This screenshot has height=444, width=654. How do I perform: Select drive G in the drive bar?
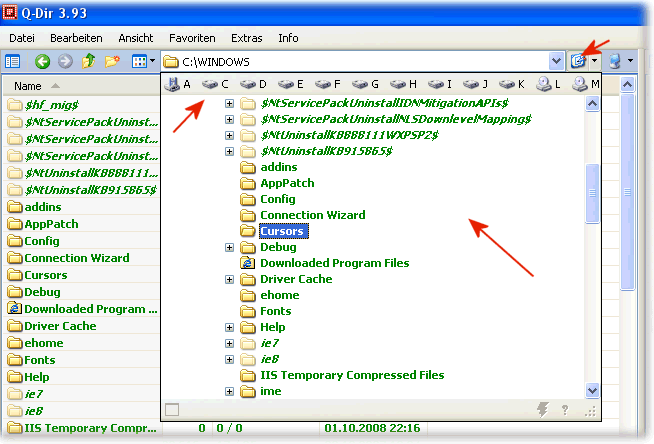pos(365,85)
